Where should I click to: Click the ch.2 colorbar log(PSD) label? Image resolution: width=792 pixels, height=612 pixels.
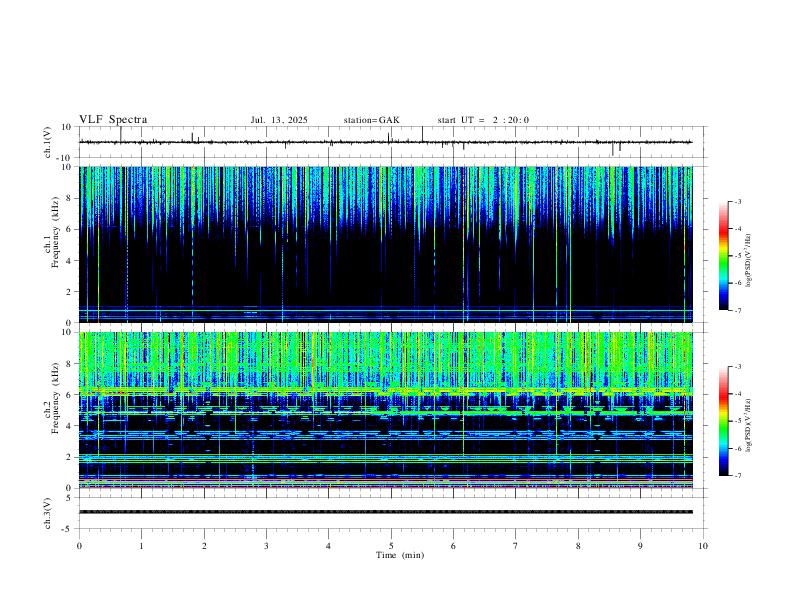[749, 425]
